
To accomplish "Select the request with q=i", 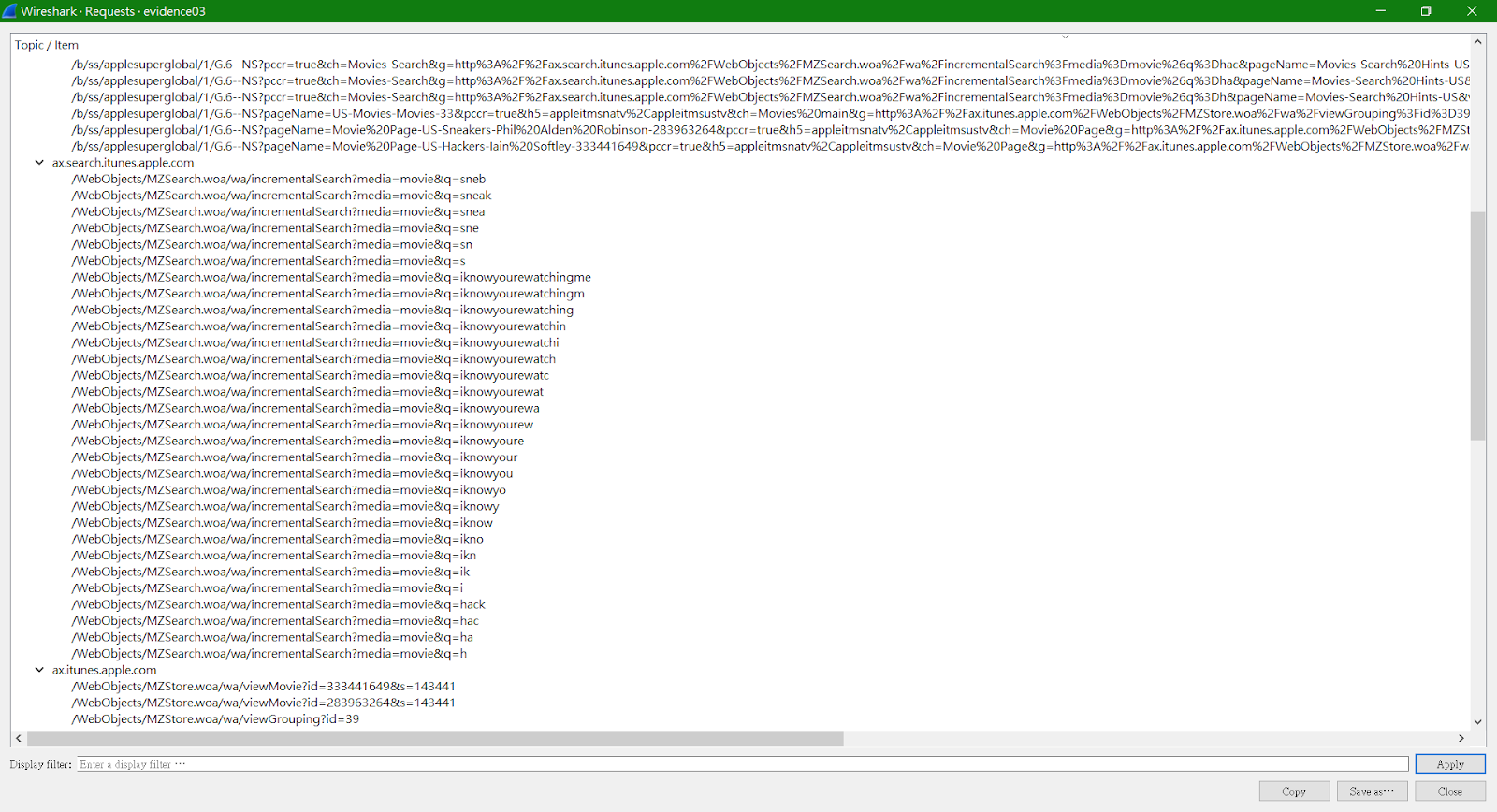I will (x=268, y=588).
